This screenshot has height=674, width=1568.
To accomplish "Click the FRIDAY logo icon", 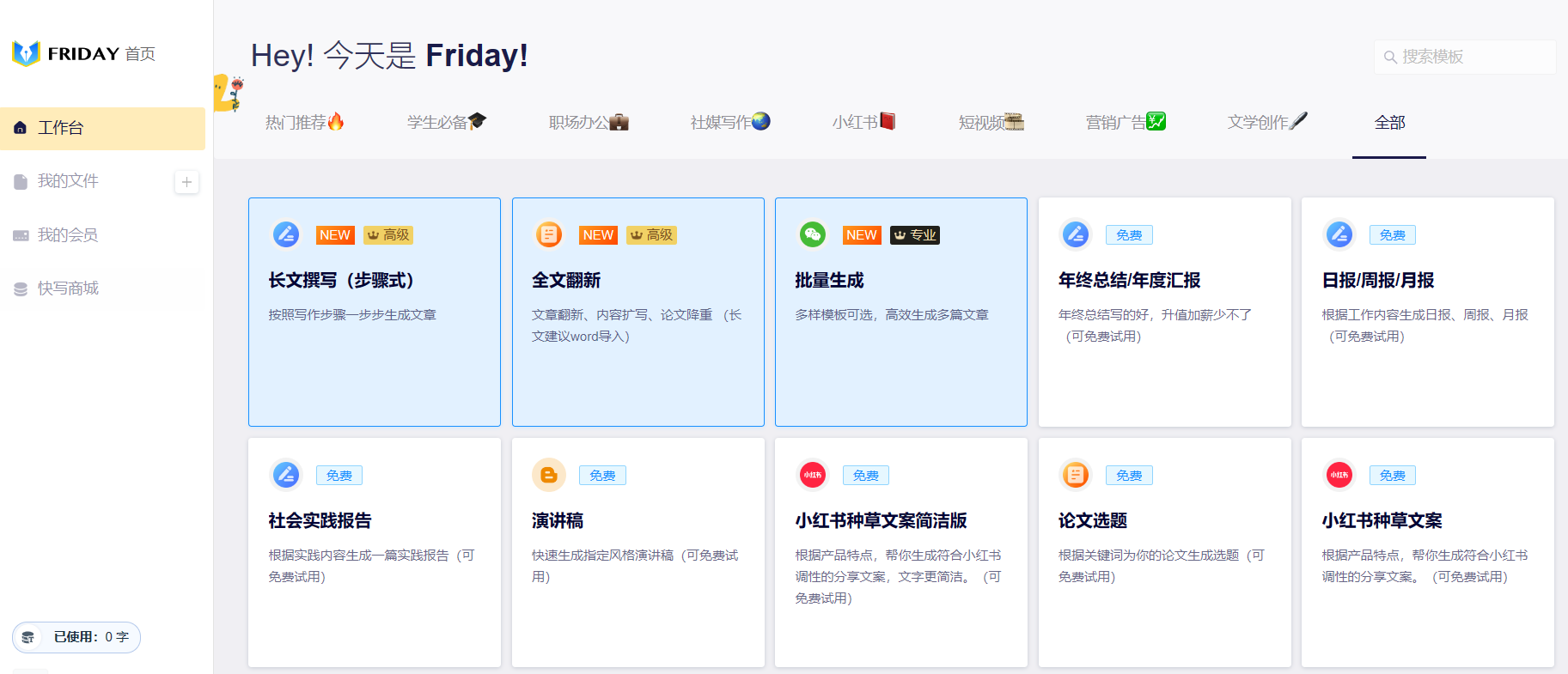I will 27,53.
